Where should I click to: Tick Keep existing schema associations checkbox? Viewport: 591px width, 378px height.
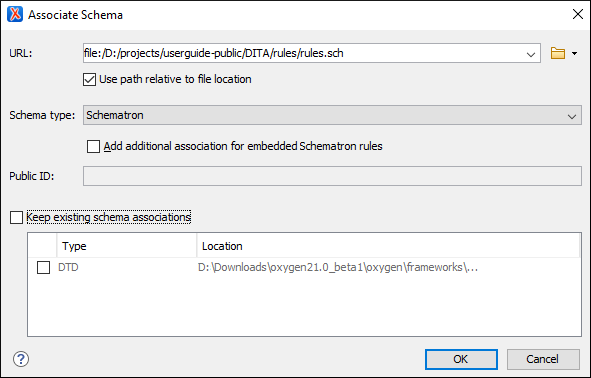click(x=16, y=217)
